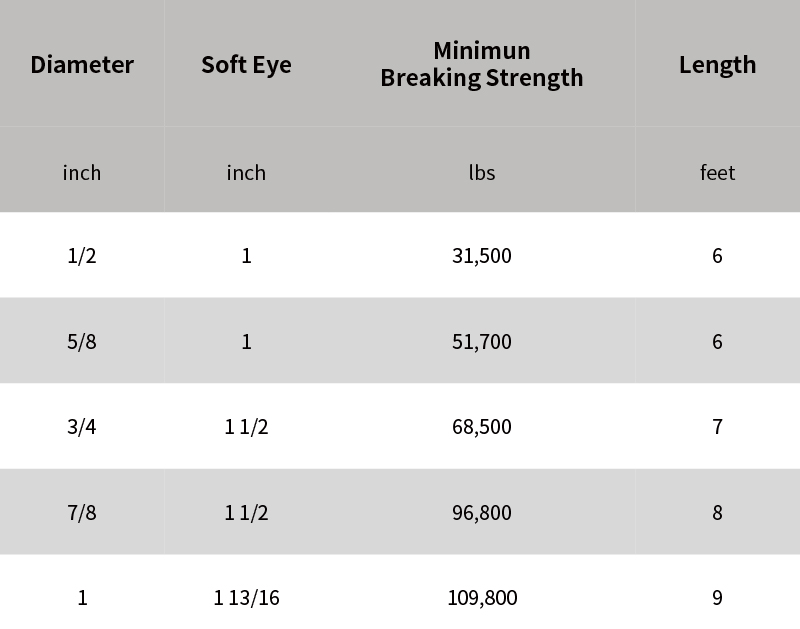The width and height of the screenshot is (800, 629).
Task: Click the feet unit cell
Action: pos(717,172)
